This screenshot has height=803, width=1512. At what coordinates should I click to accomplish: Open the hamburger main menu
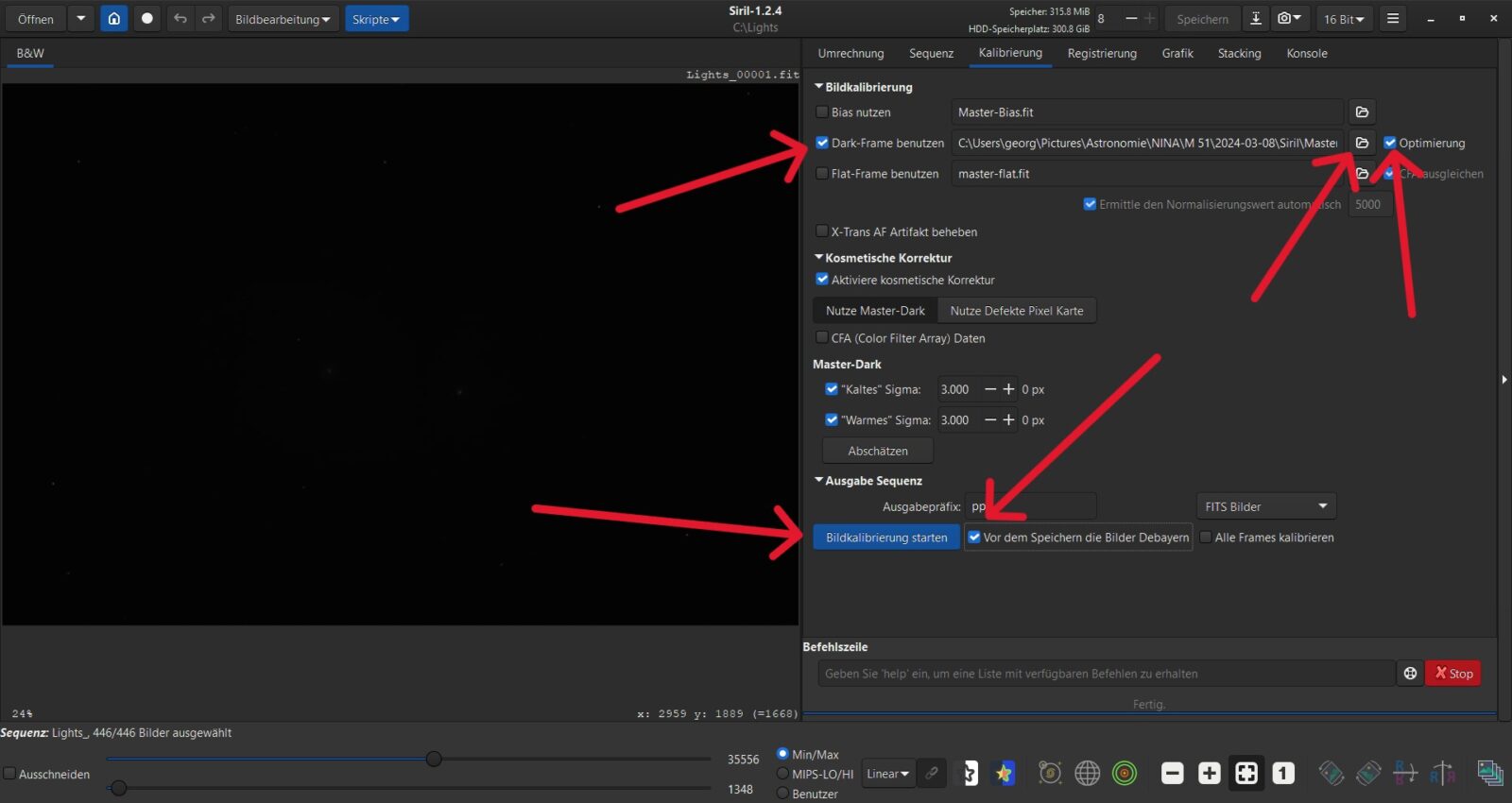pos(1393,19)
